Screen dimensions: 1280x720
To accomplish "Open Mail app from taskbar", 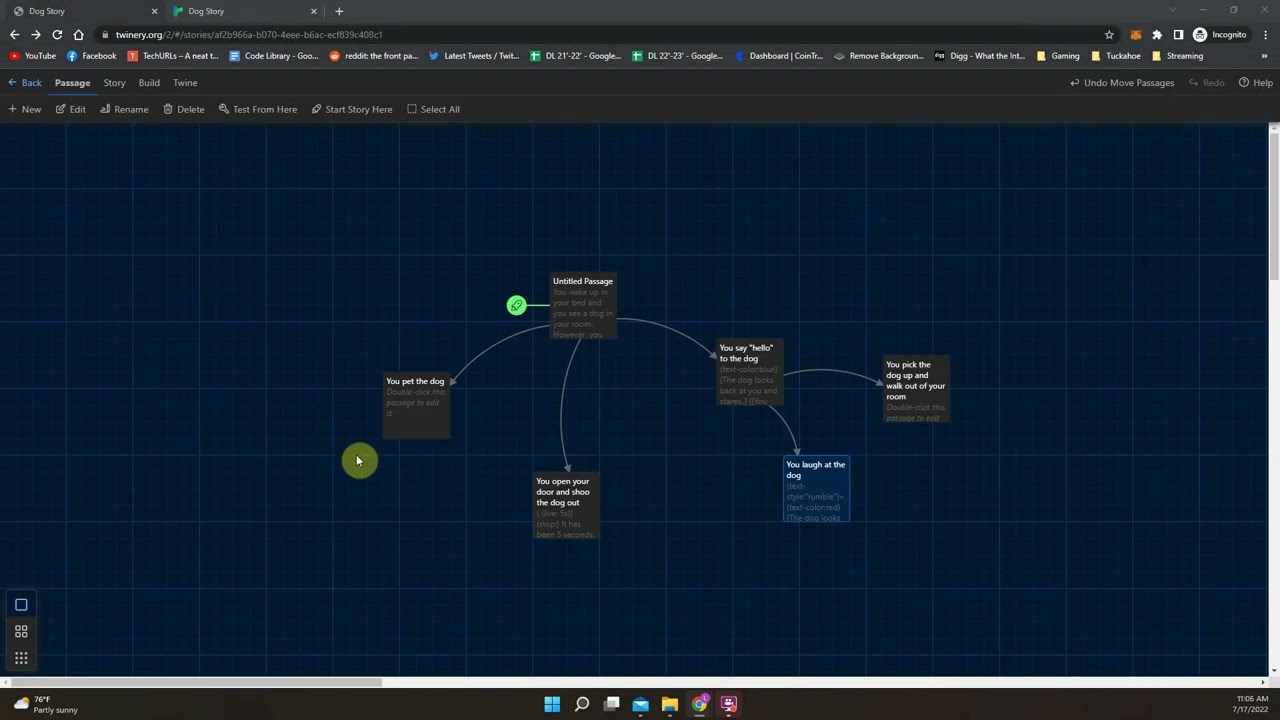I will pyautogui.click(x=641, y=704).
